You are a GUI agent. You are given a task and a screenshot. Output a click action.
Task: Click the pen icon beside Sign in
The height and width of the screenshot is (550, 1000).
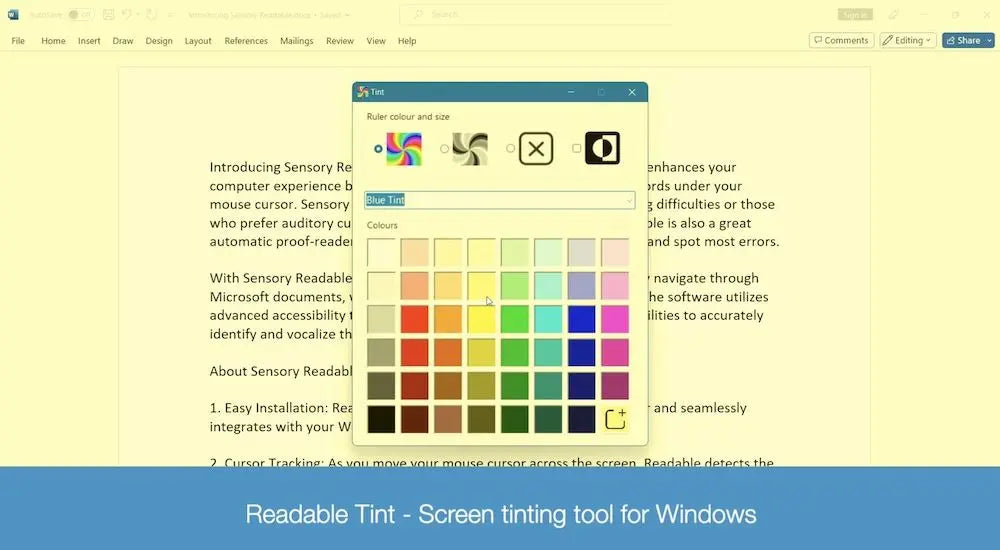click(x=894, y=14)
